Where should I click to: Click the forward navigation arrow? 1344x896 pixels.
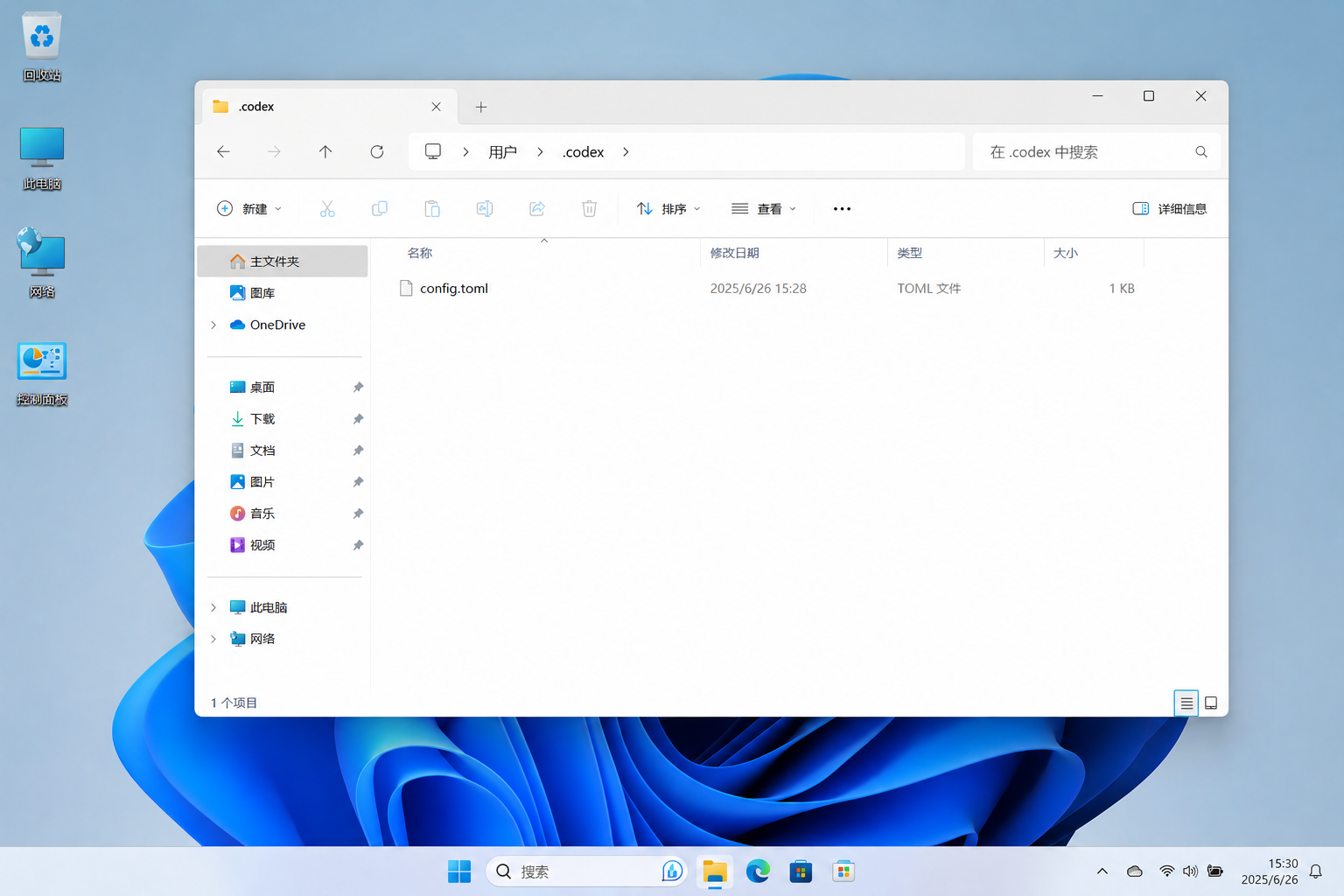(x=274, y=151)
